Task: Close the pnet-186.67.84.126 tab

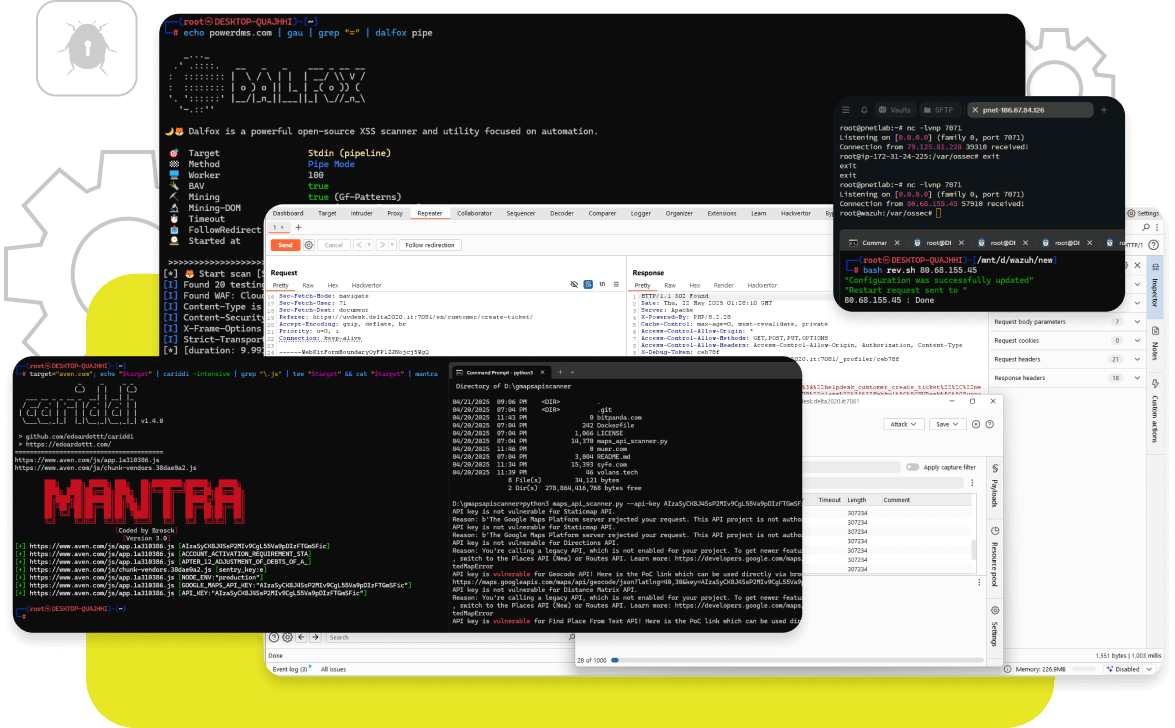Action: (975, 110)
